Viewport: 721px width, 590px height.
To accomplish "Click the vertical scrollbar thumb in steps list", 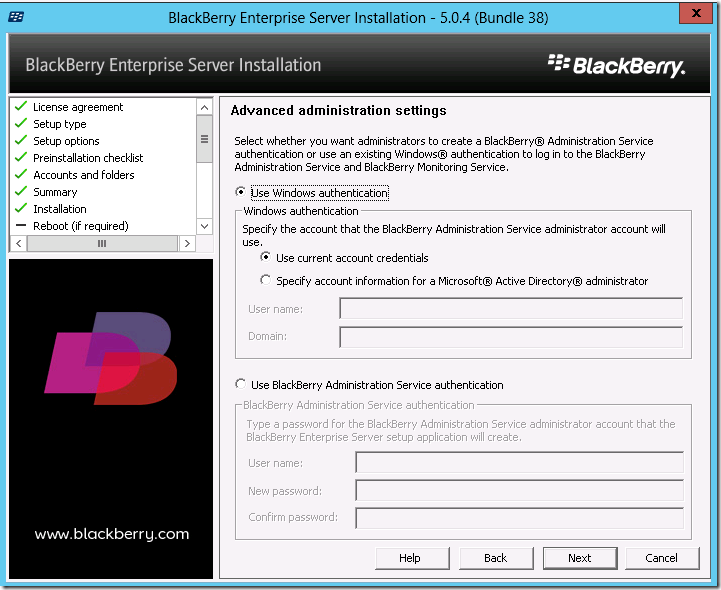I will [x=205, y=139].
